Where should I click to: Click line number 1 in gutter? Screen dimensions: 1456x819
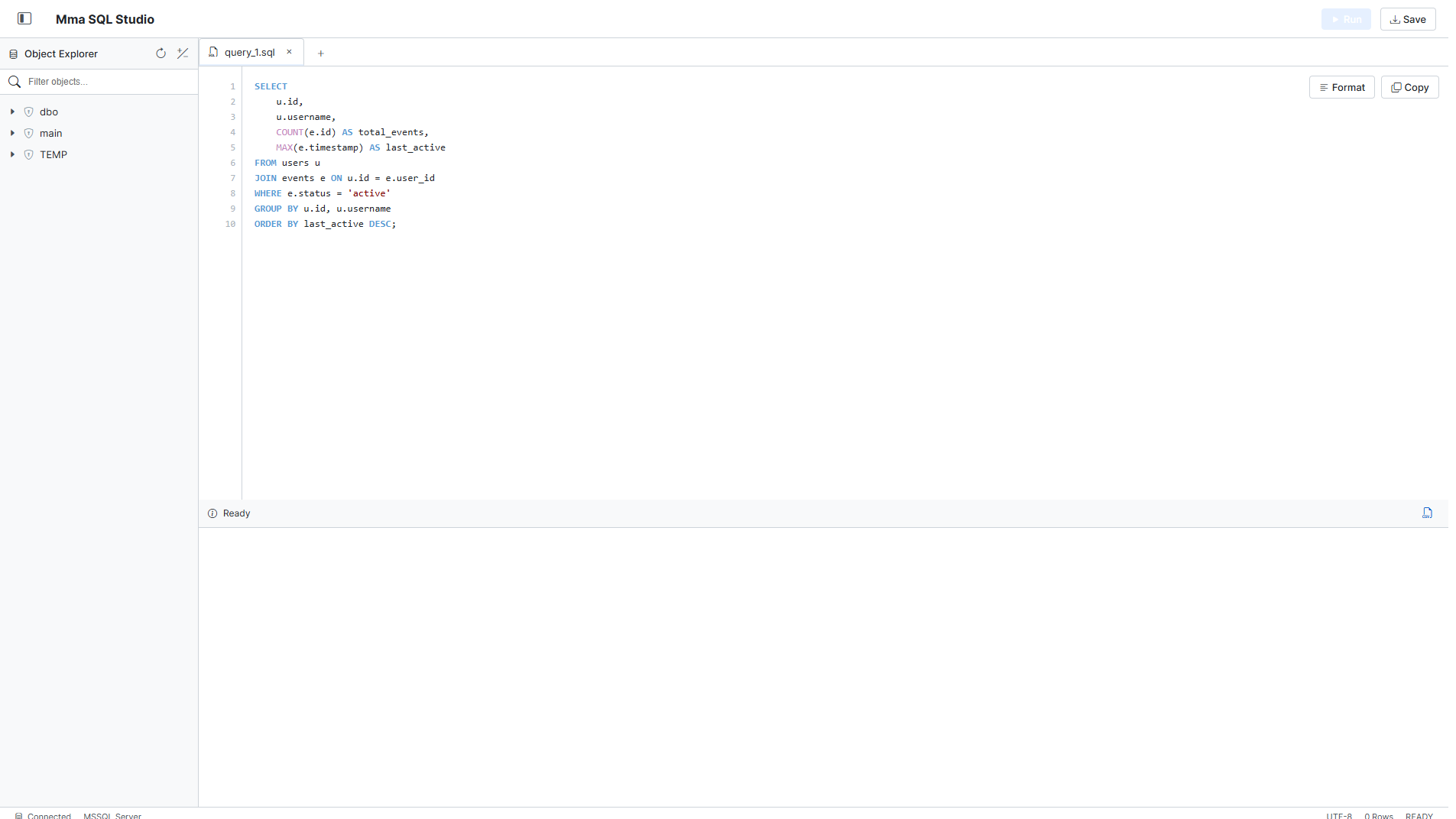coord(233,86)
